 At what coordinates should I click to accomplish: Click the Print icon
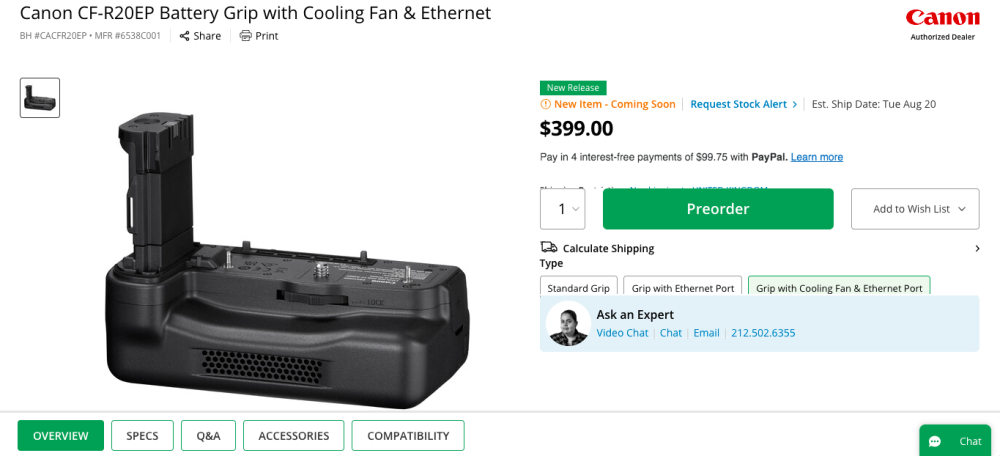tap(246, 36)
